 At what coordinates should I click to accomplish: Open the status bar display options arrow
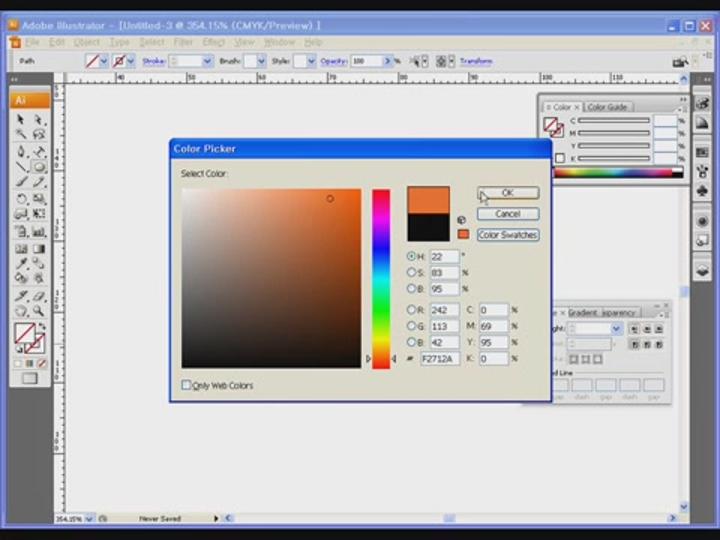(215, 518)
